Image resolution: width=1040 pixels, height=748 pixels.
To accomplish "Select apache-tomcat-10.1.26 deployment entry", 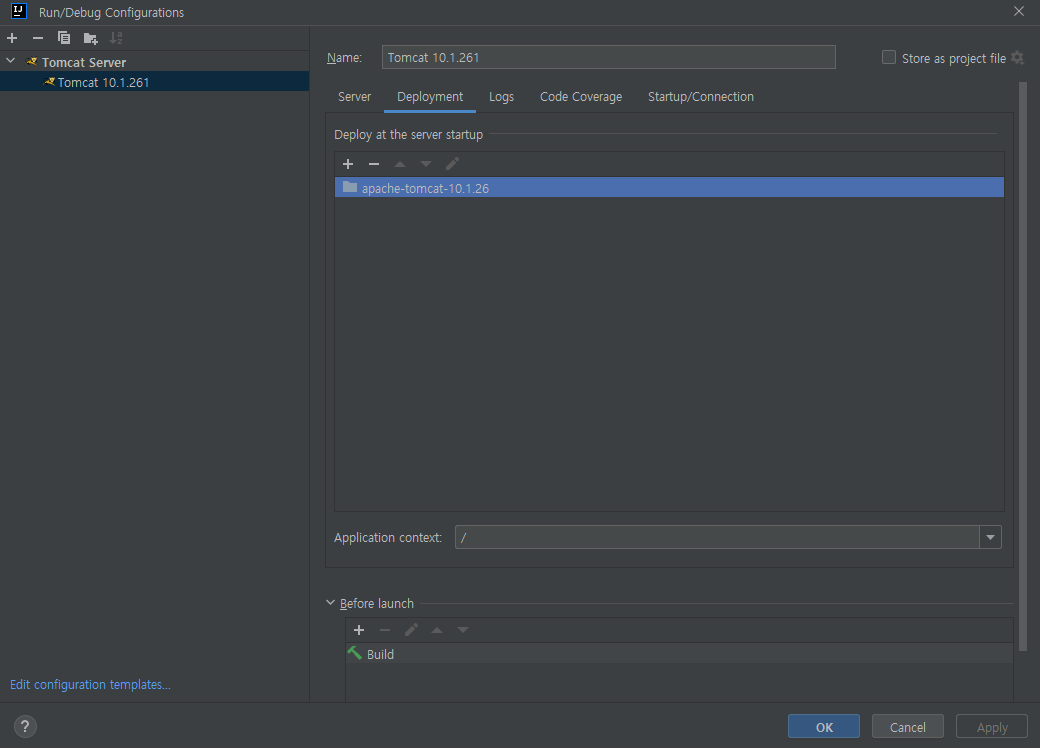I will coord(669,188).
